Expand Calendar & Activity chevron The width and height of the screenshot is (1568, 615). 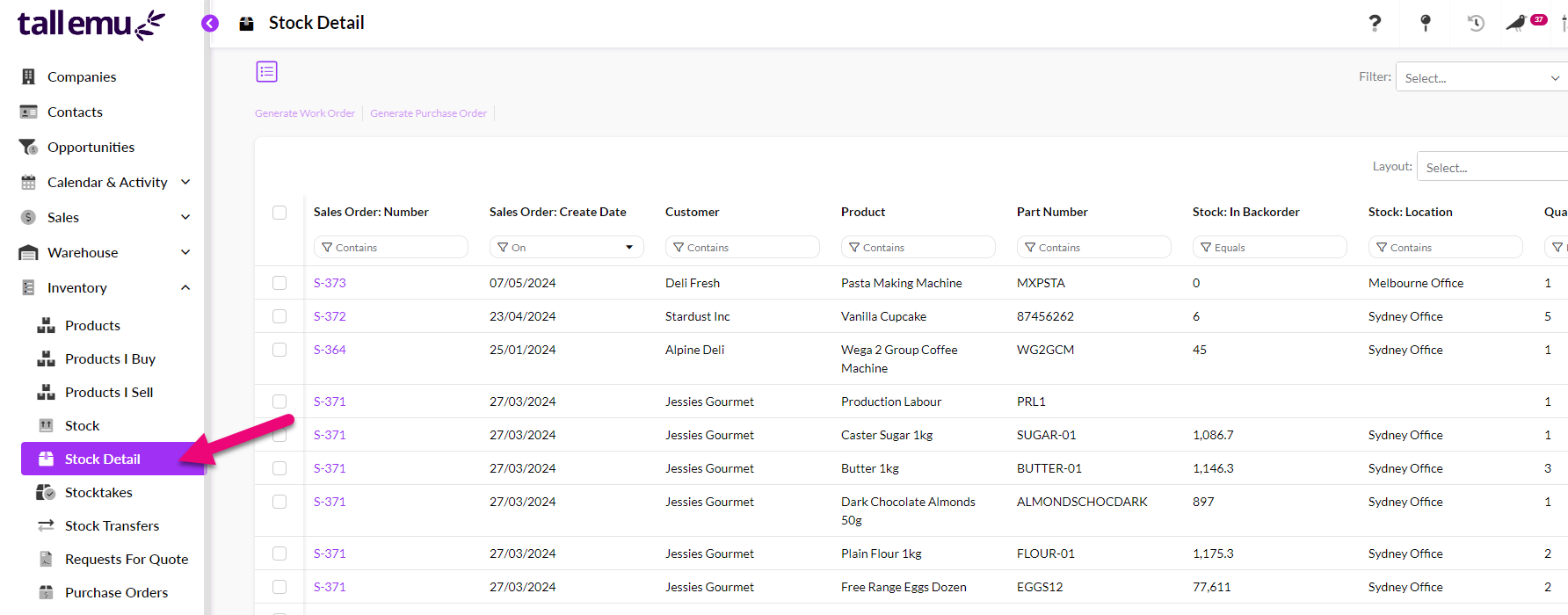click(x=185, y=182)
